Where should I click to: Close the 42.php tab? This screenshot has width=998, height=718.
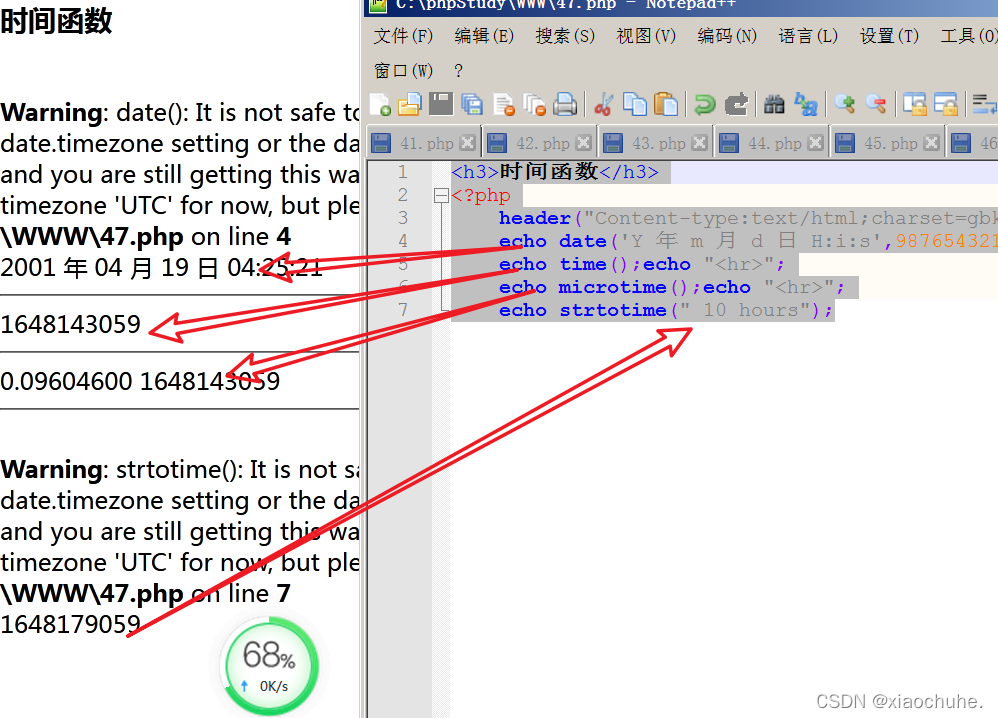click(x=583, y=143)
